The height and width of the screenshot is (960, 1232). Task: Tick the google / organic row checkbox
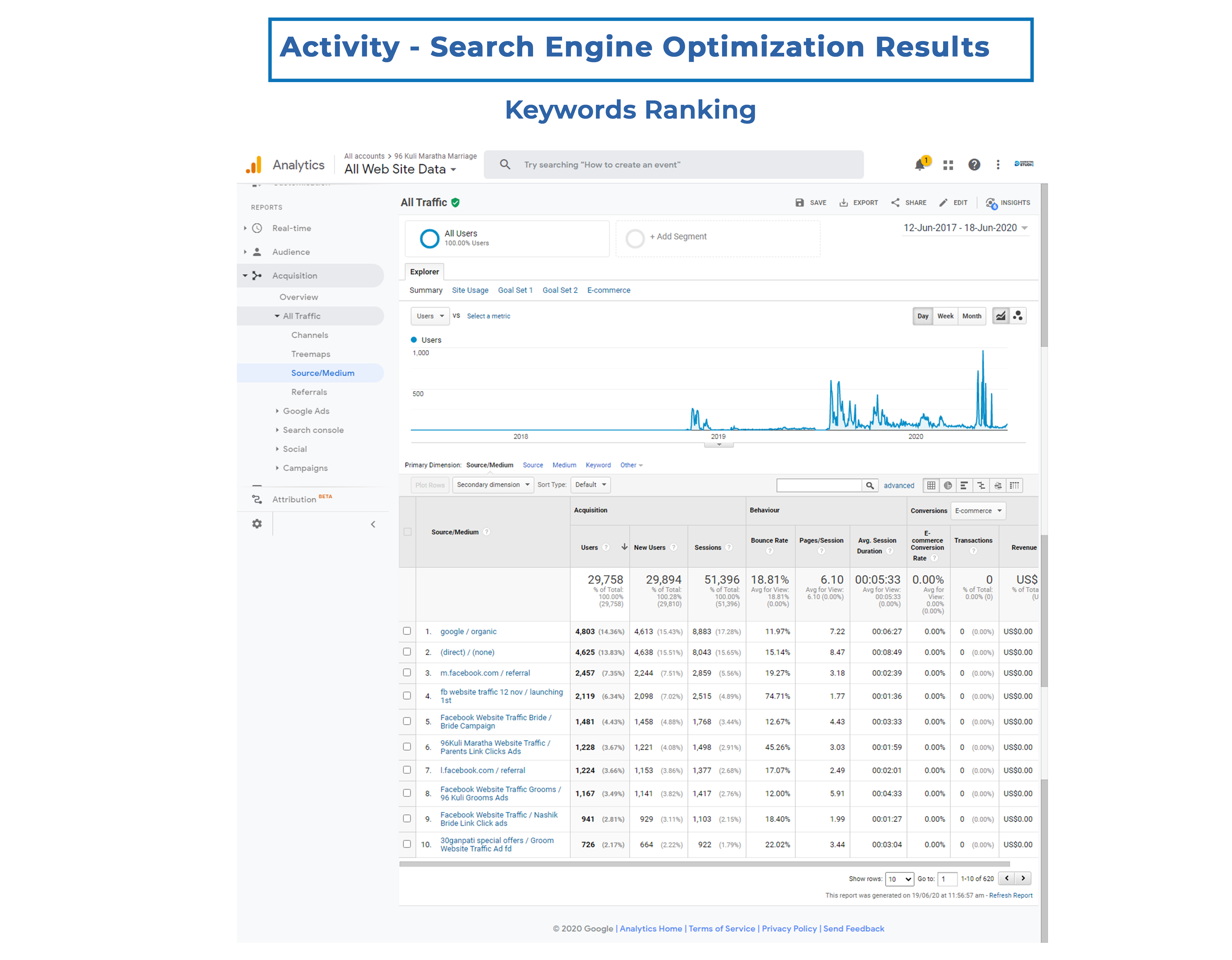click(x=407, y=631)
